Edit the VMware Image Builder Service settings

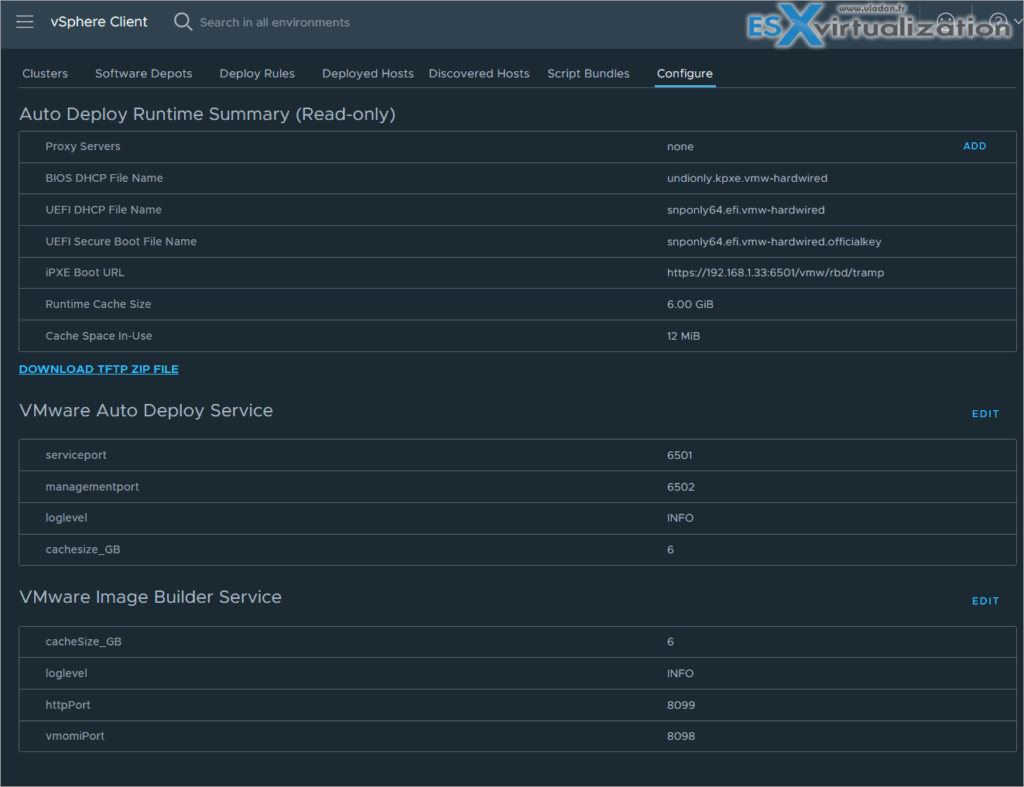(985, 600)
